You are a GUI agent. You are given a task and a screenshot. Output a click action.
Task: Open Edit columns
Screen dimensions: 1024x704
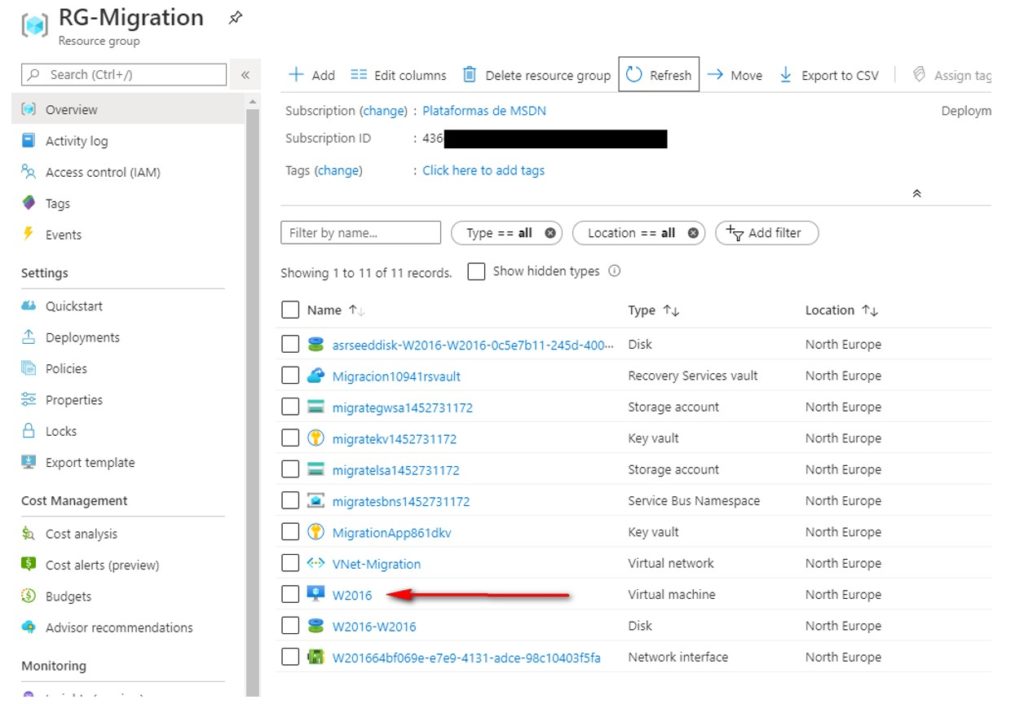pyautogui.click(x=398, y=75)
